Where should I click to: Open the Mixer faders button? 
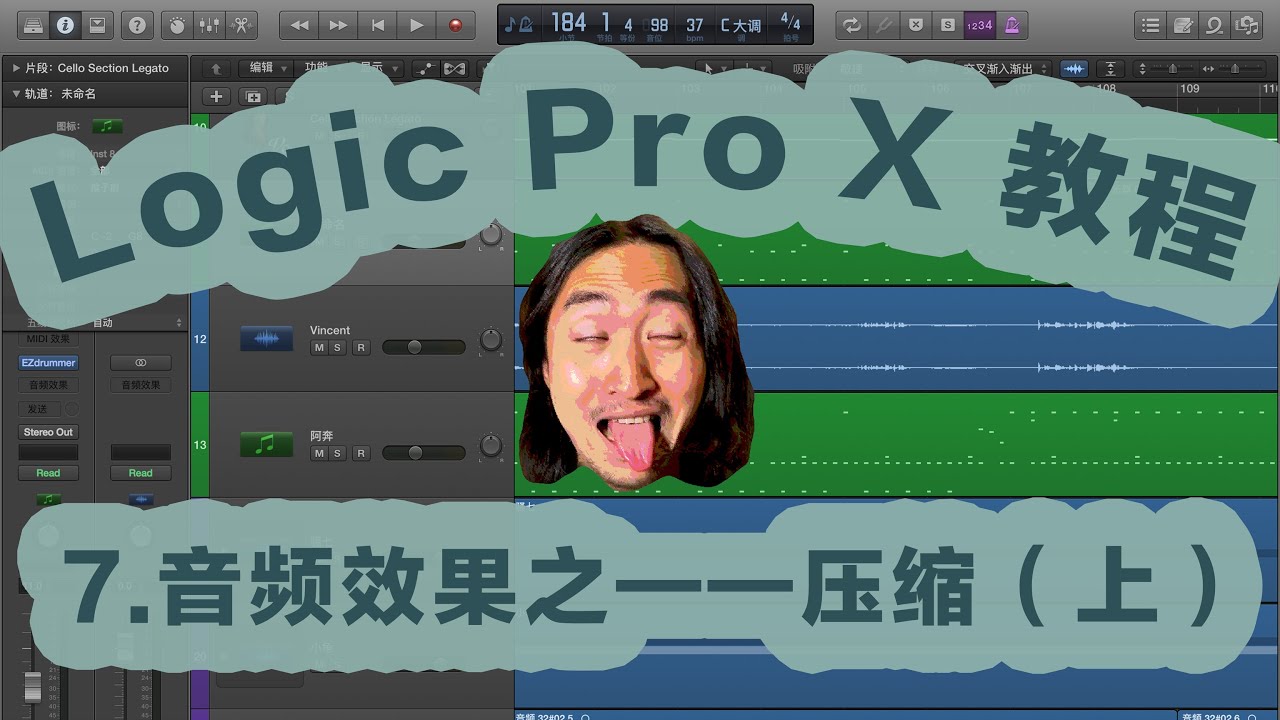(210, 25)
